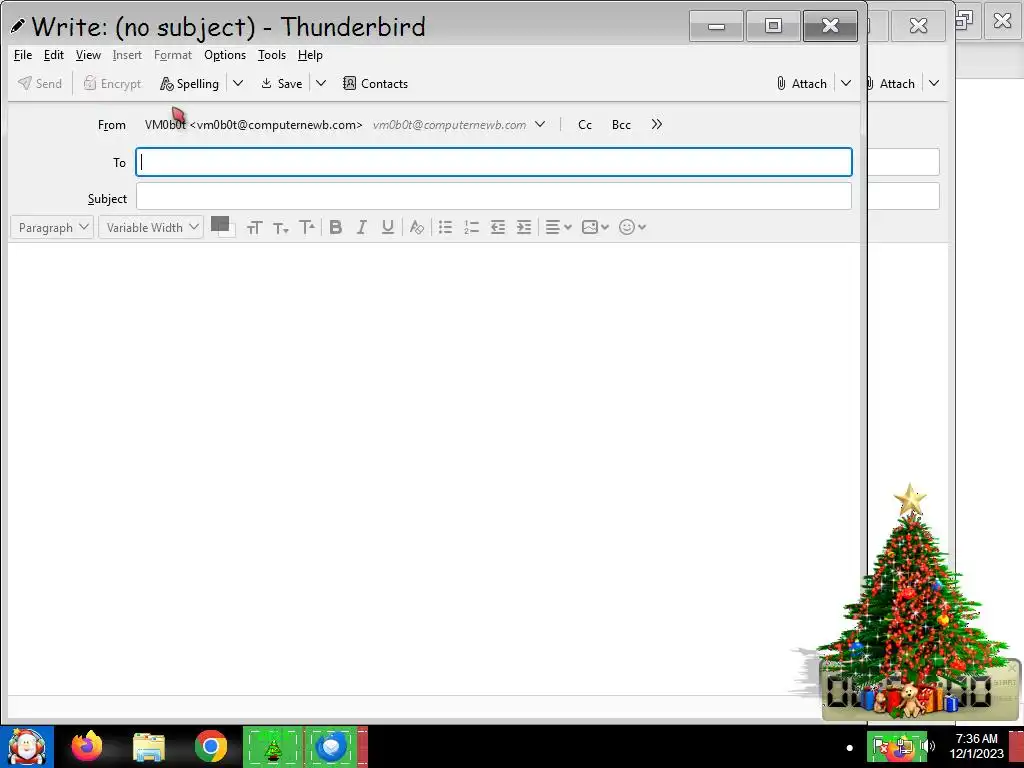The width and height of the screenshot is (1024, 768).
Task: Expand the Spelling dropdown arrow
Action: pos(238,84)
